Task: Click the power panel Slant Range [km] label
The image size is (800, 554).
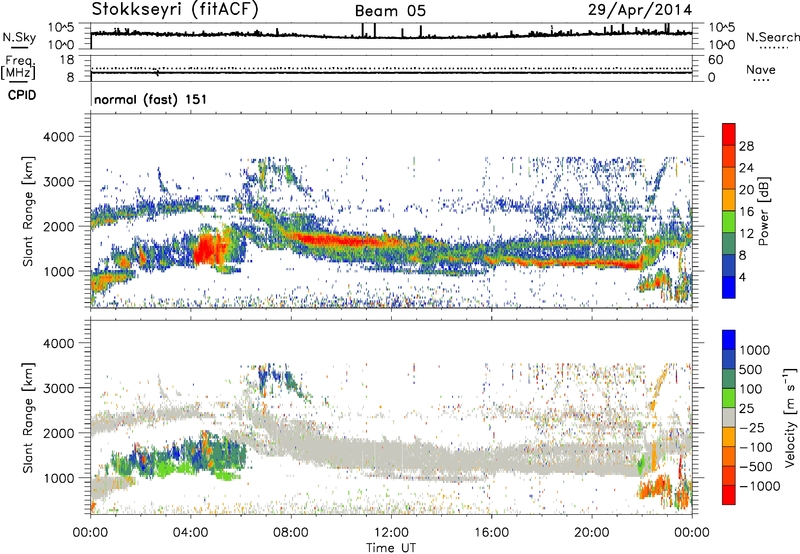Action: pos(28,211)
